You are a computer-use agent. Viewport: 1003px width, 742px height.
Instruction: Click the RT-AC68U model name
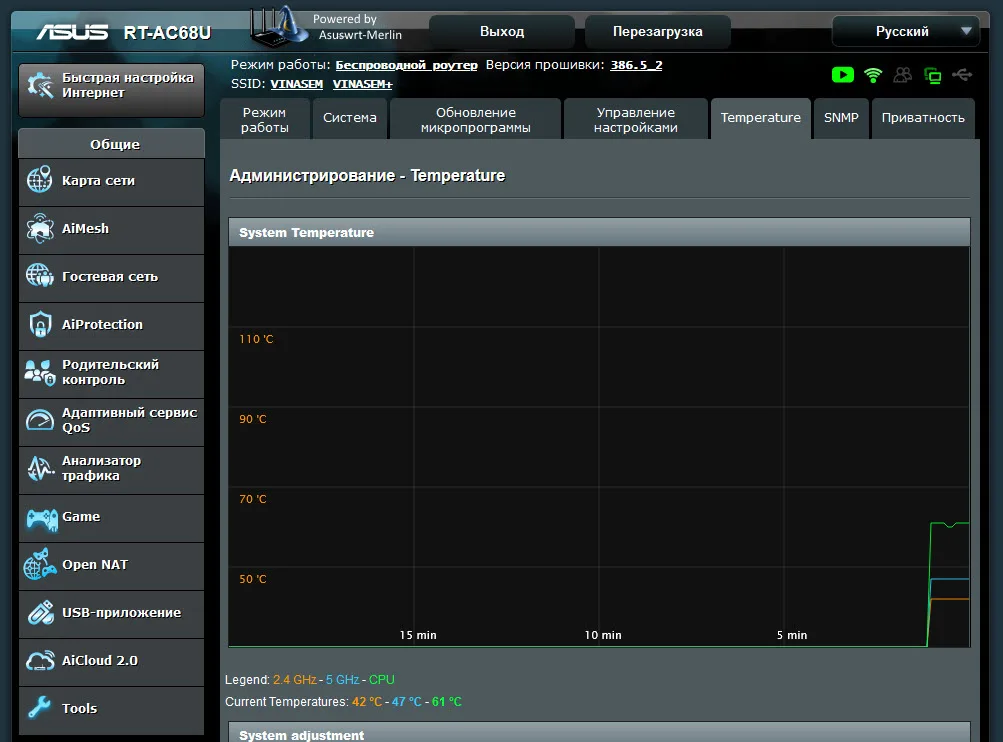click(x=167, y=33)
